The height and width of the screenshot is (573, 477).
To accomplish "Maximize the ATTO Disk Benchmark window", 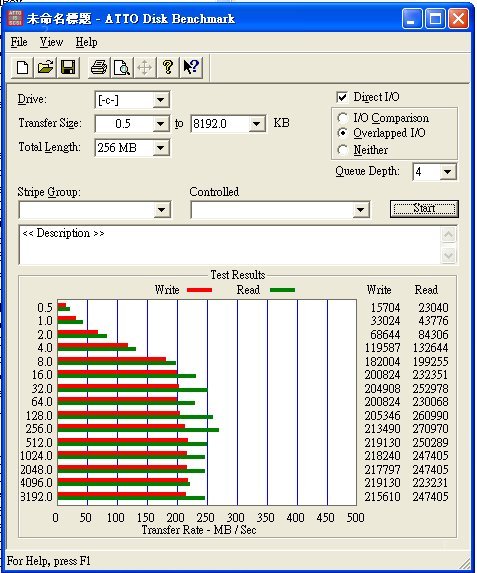I will (435, 19).
